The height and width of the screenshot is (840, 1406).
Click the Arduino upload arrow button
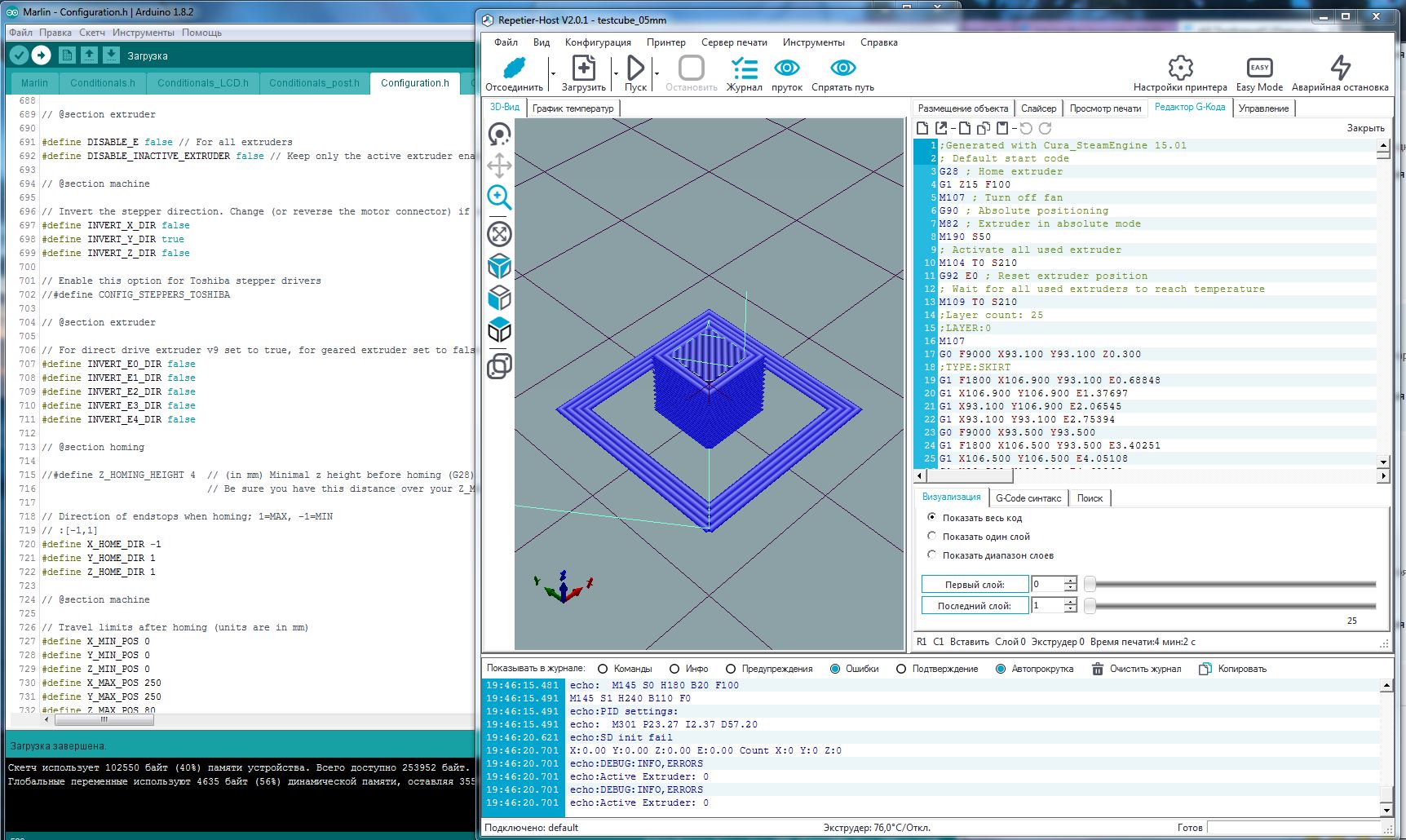42,55
